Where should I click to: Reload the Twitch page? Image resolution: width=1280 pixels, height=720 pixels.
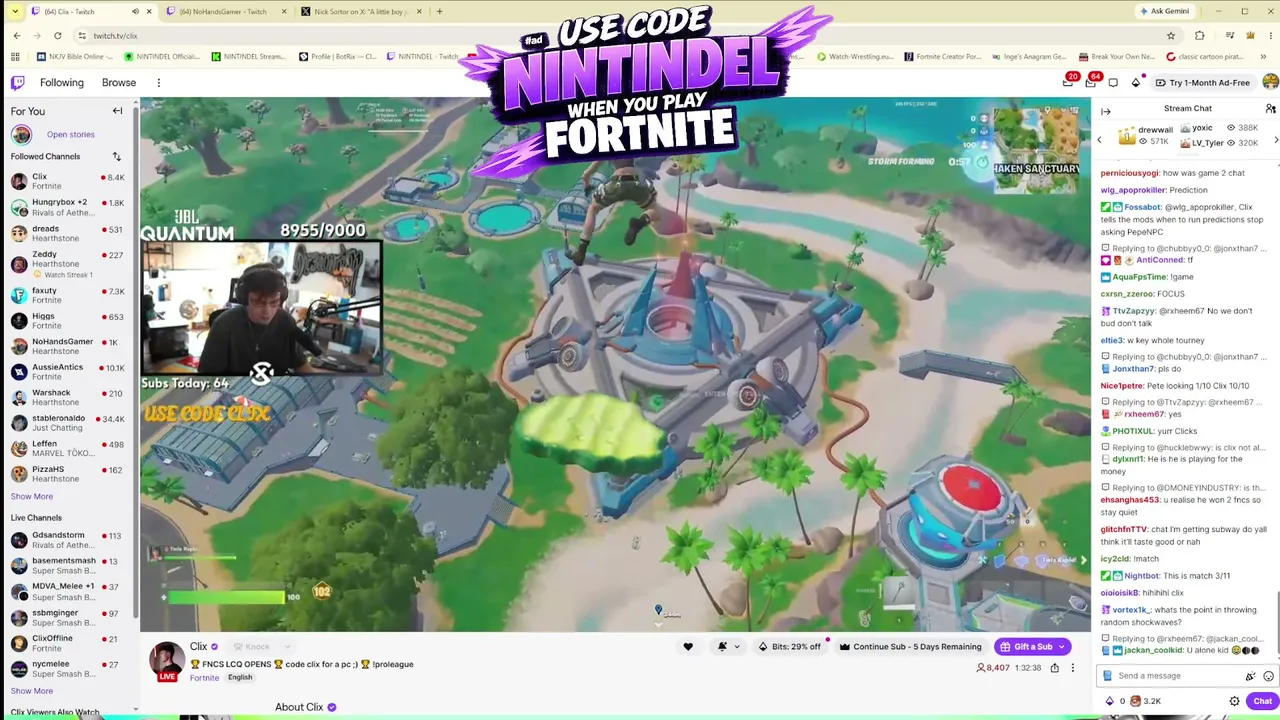(x=58, y=36)
